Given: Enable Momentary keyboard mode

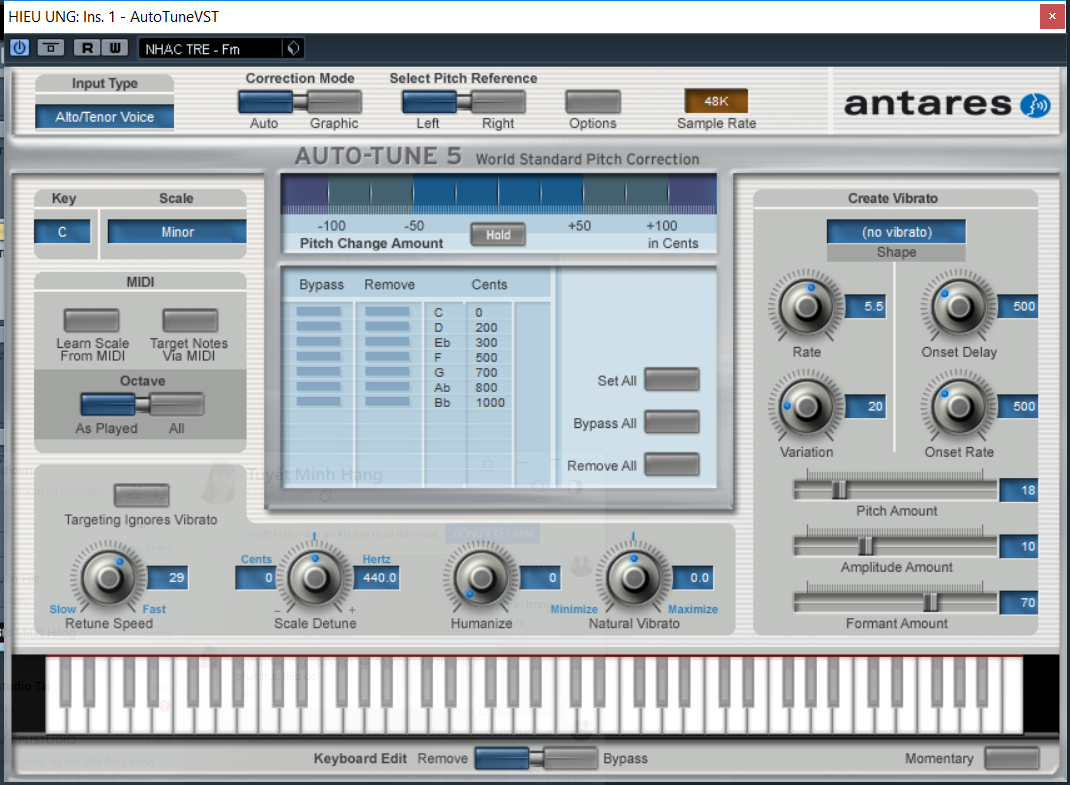Looking at the screenshot, I should click(1012, 758).
